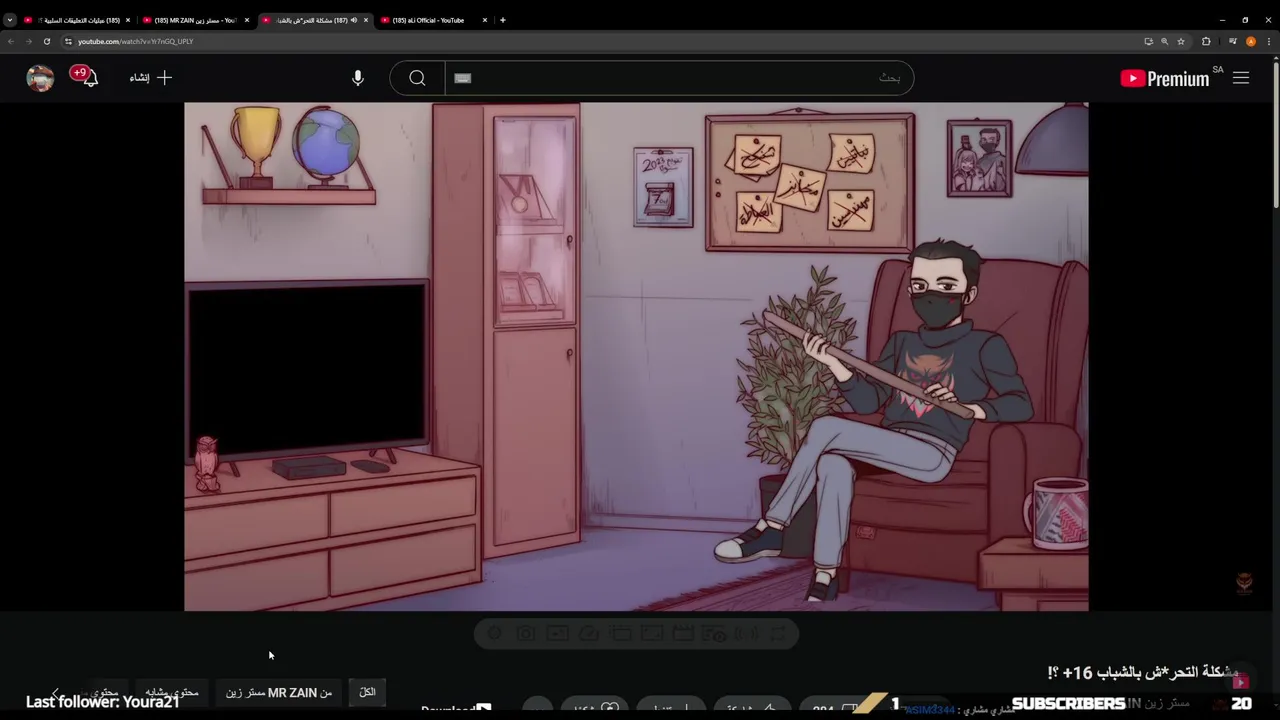The width and height of the screenshot is (1280, 720).
Task: Open the browser extensions puzzle icon
Action: point(1206,41)
